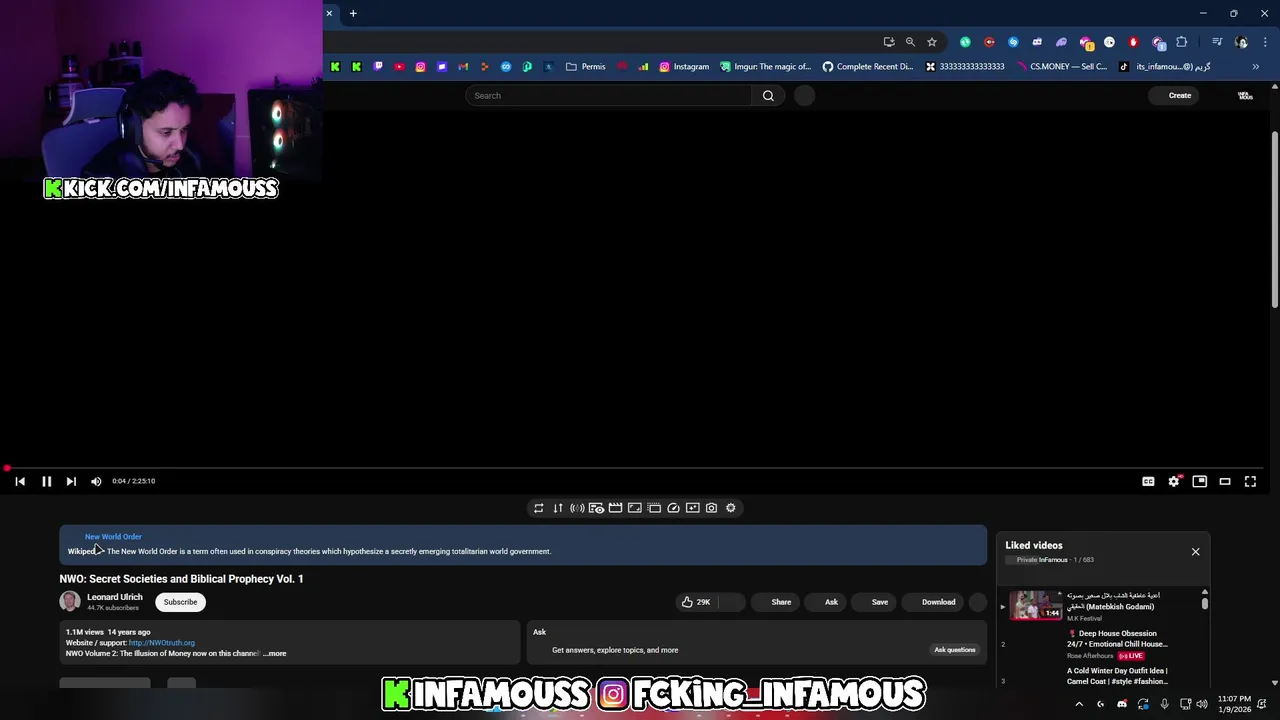The width and height of the screenshot is (1280, 720).
Task: Open Deep House Obsession 24/7 live stream
Action: pyautogui.click(x=1117, y=639)
